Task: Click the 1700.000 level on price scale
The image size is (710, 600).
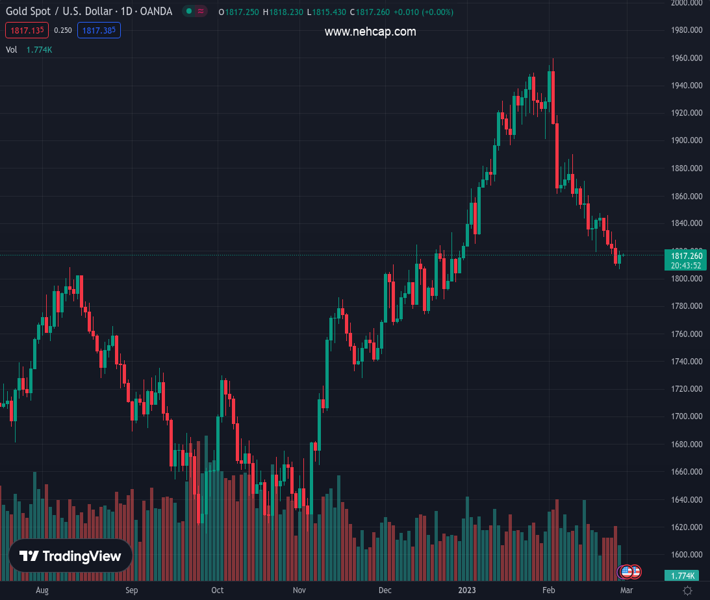Action: tap(685, 416)
